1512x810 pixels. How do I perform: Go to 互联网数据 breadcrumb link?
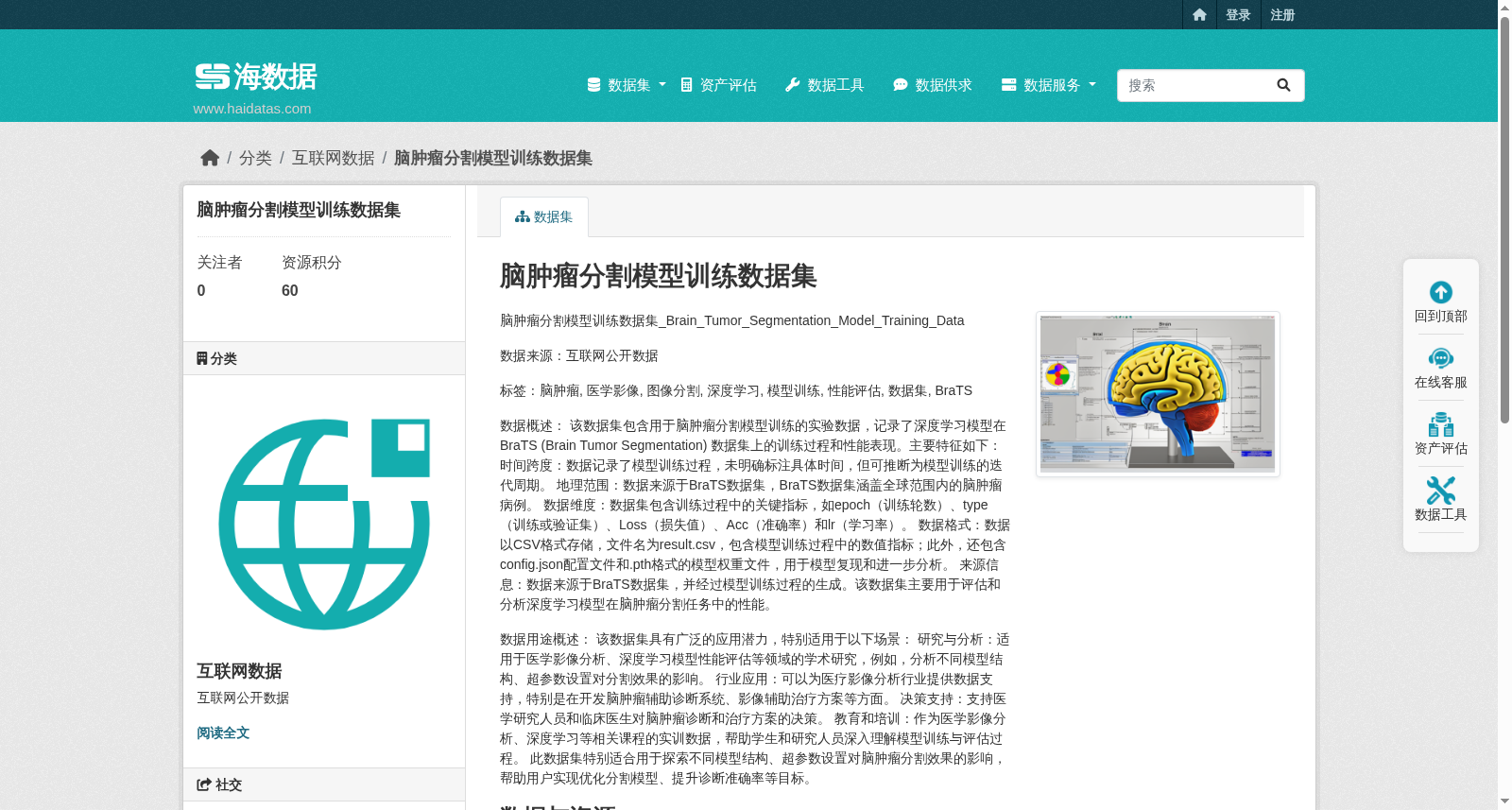point(333,158)
